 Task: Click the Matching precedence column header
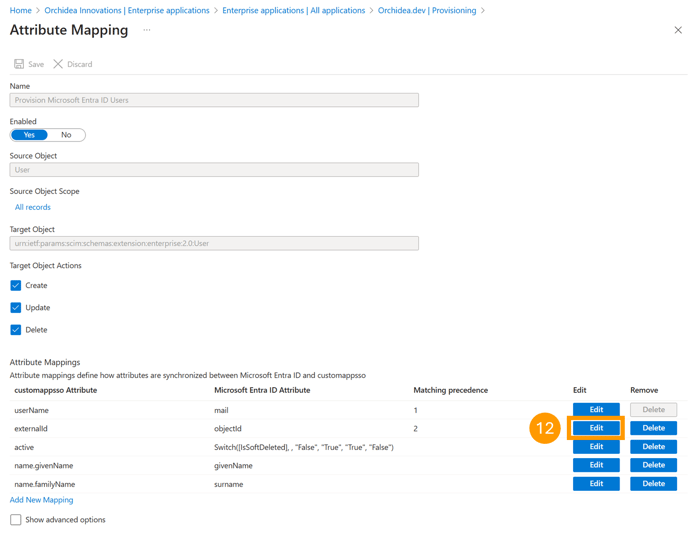click(451, 390)
